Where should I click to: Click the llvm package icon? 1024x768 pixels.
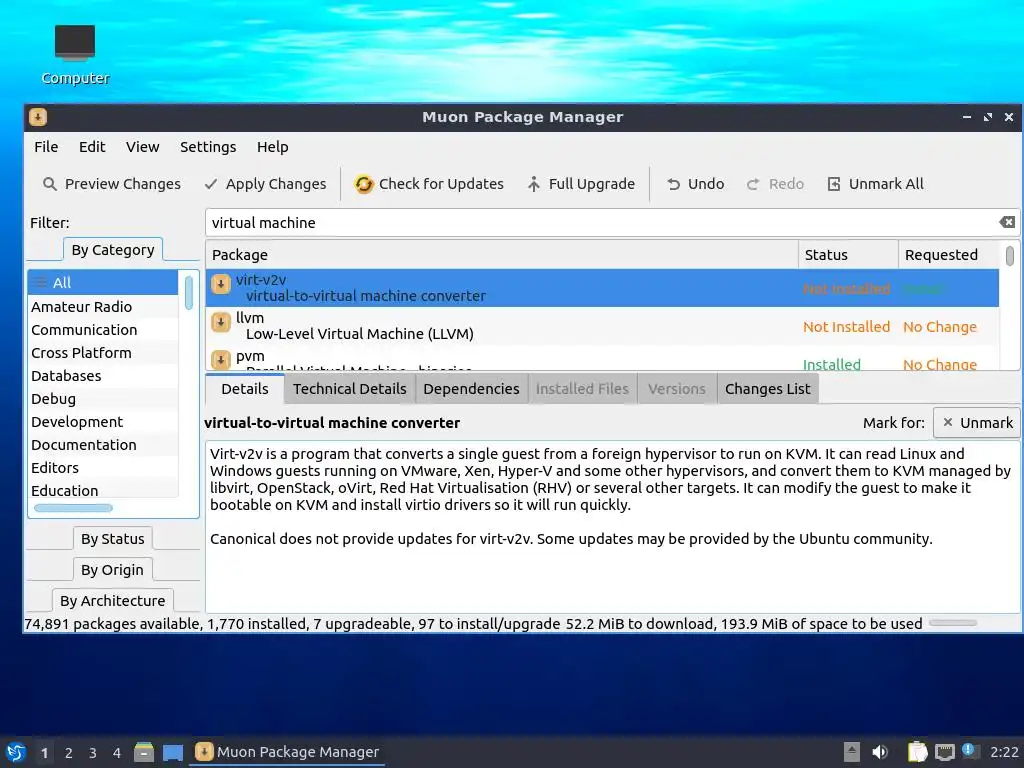point(221,322)
